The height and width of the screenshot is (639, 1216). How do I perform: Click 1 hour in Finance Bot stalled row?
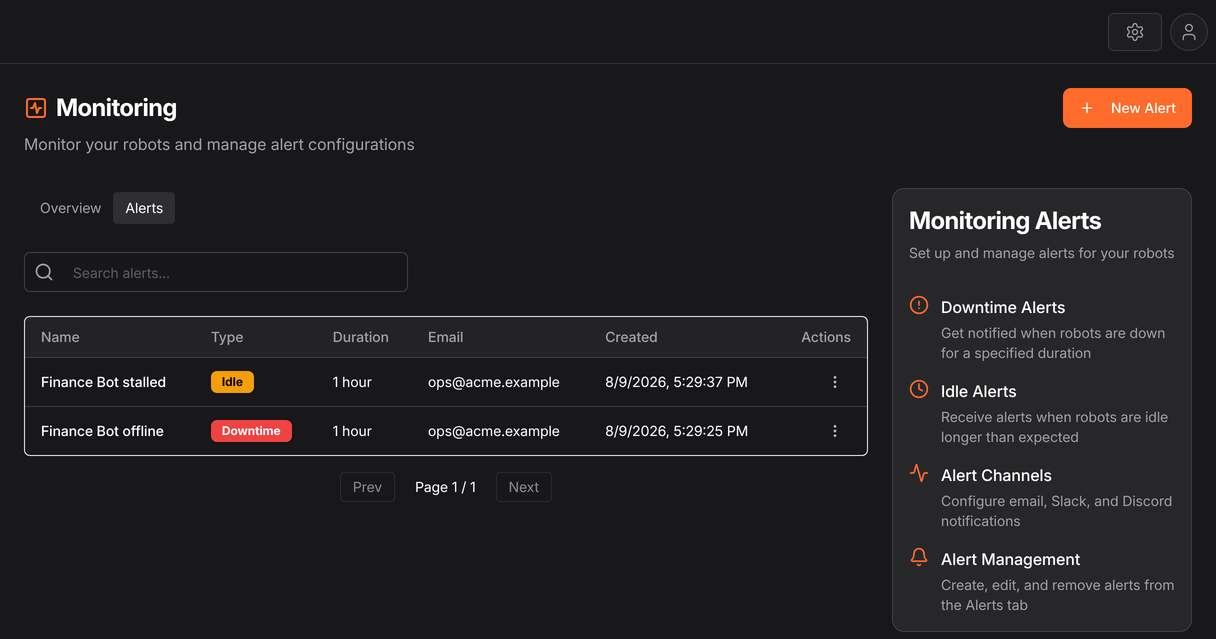352,382
